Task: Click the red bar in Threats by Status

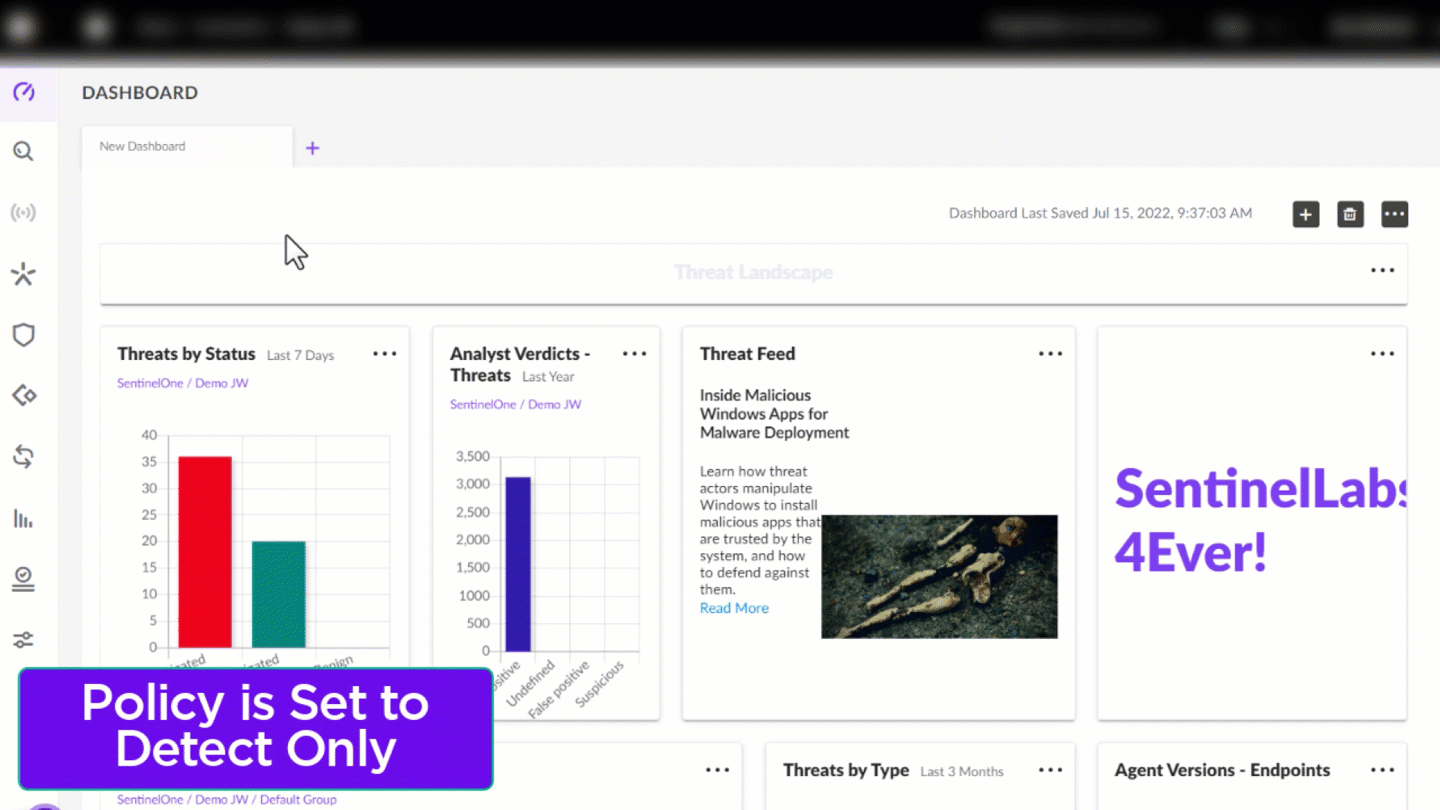Action: click(205, 551)
